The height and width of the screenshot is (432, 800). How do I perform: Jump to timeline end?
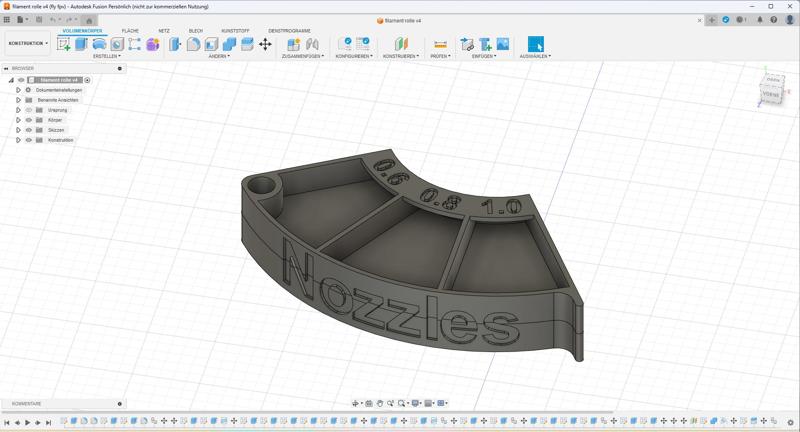48,422
